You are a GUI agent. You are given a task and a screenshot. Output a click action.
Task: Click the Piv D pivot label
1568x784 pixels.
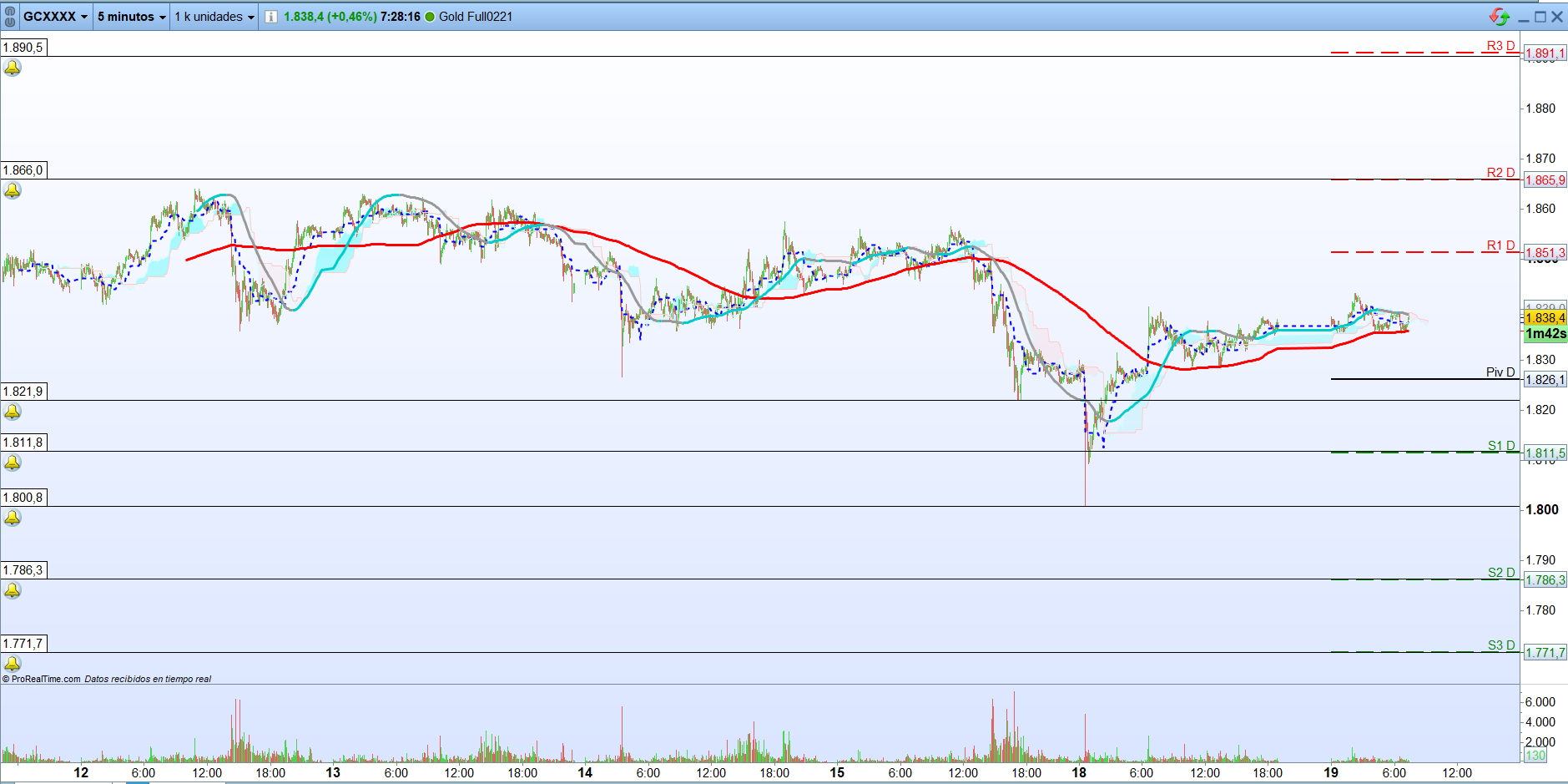pos(1500,372)
